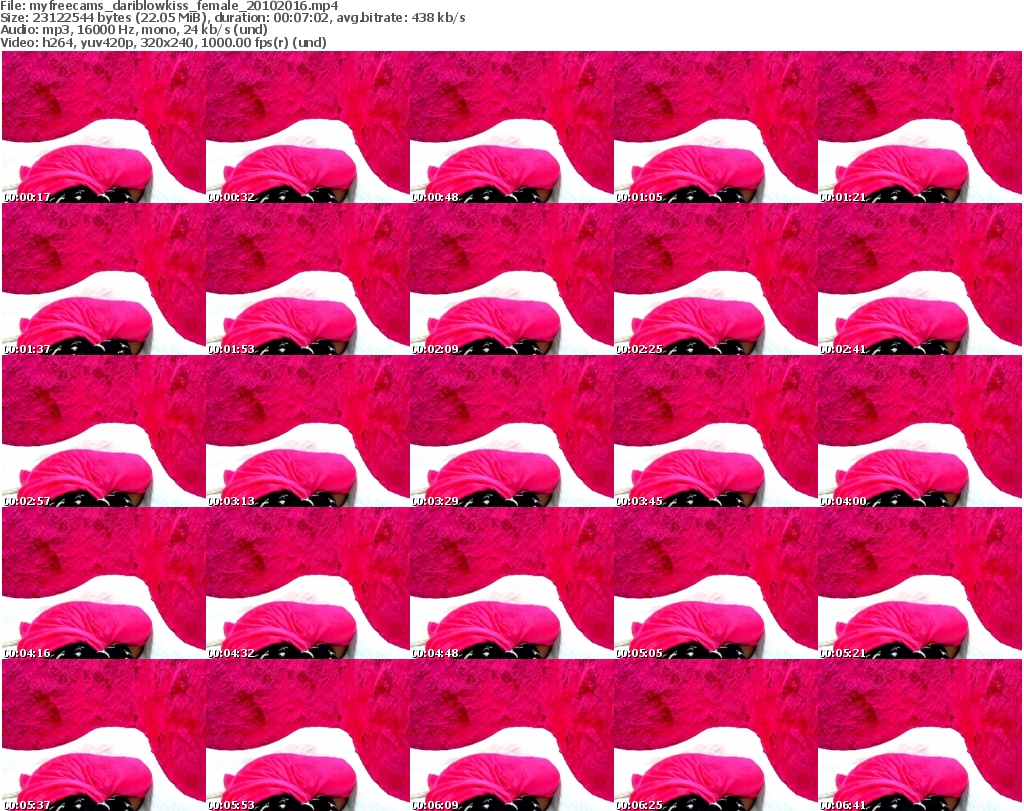Choose the frame marked 00:05:05

click(716, 583)
